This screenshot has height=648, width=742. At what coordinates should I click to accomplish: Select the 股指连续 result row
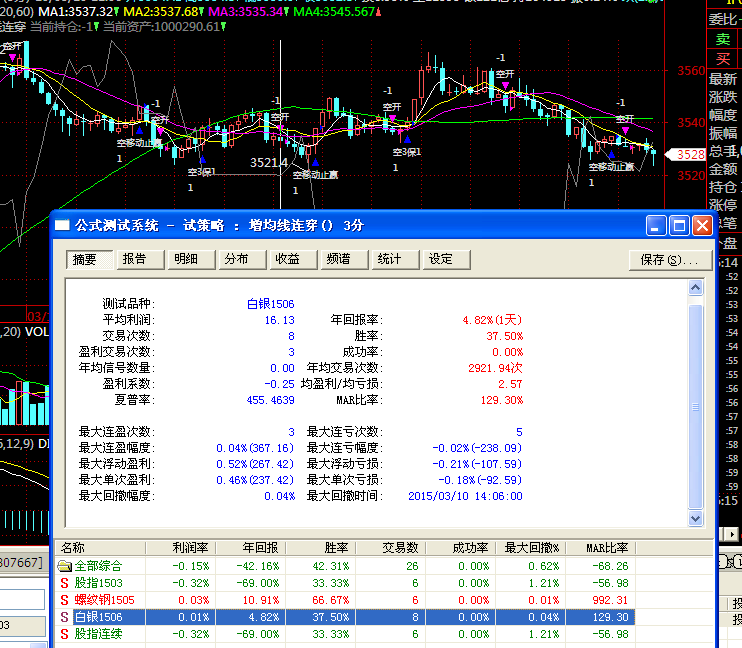click(345, 634)
